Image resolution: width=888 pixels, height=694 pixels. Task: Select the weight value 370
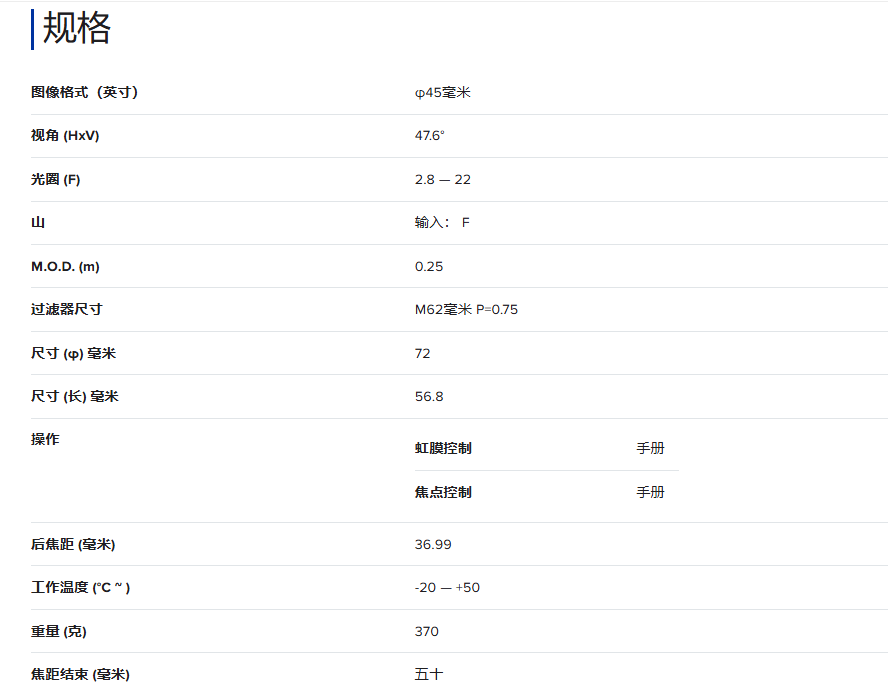pyautogui.click(x=426, y=631)
